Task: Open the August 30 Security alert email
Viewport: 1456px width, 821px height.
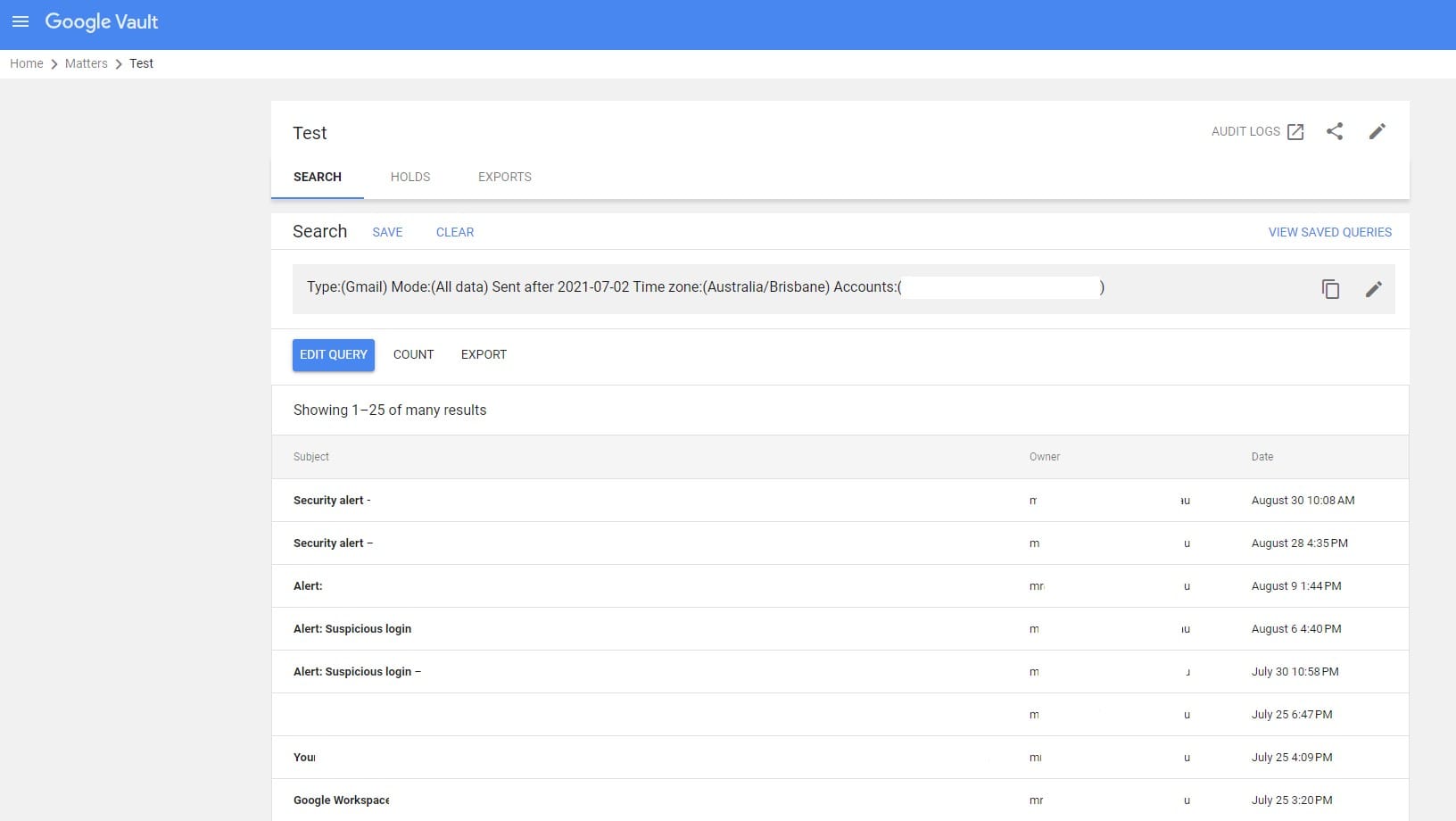Action: pyautogui.click(x=332, y=501)
